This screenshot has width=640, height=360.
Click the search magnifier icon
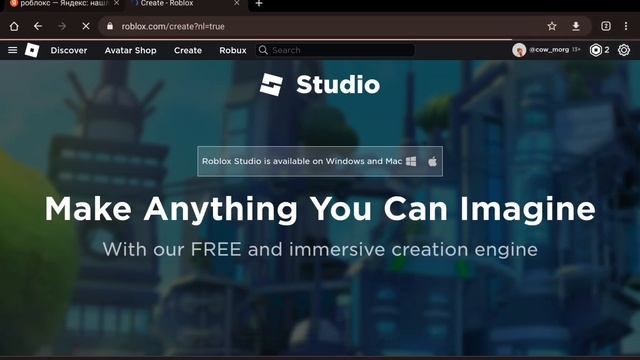click(263, 50)
